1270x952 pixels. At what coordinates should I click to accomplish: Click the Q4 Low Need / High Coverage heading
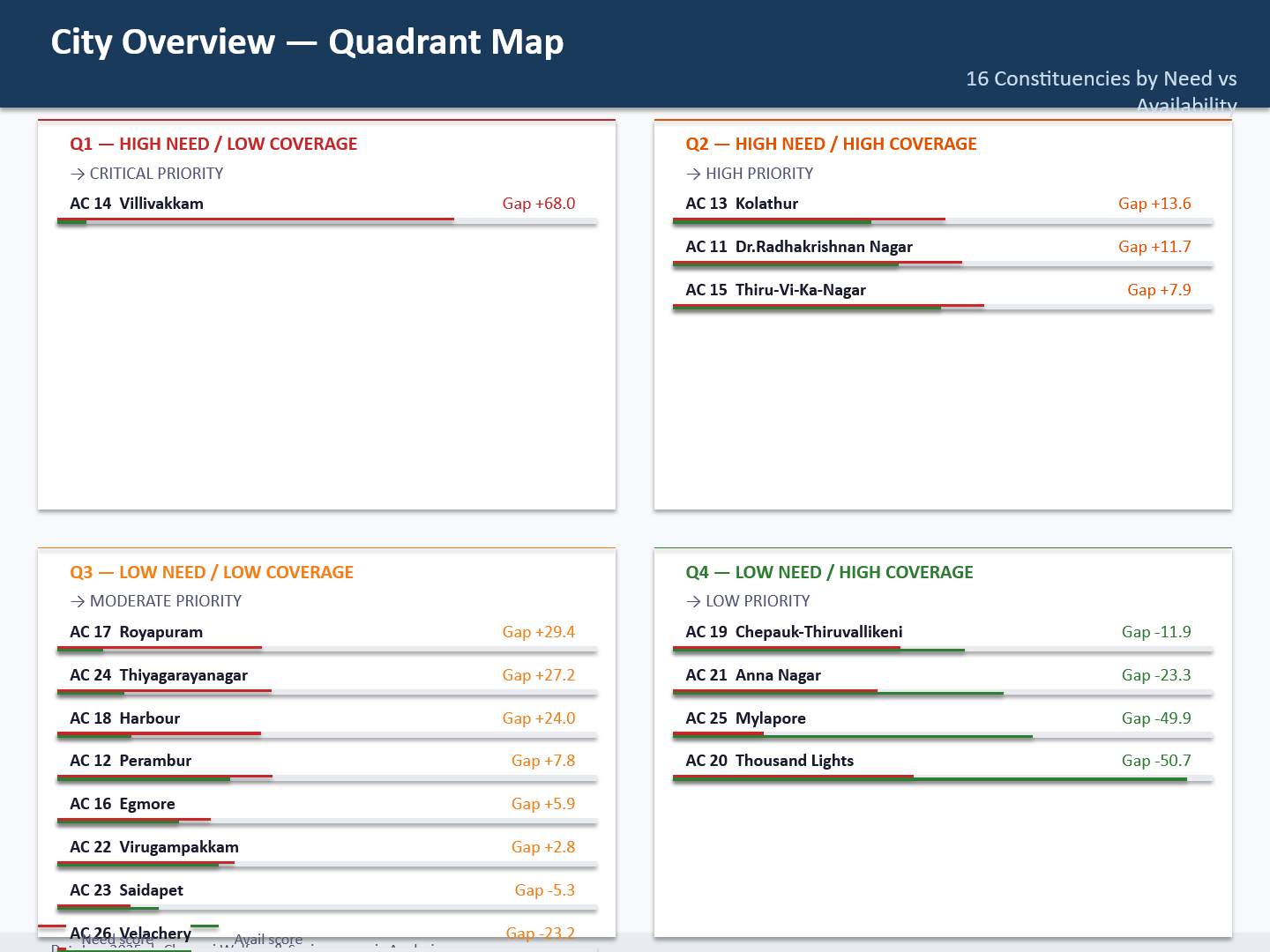(829, 573)
